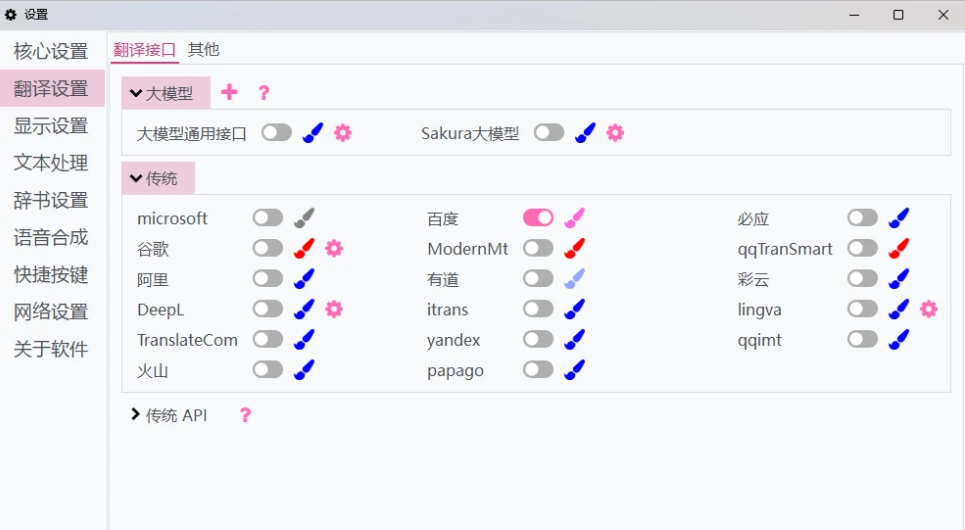The image size is (965, 530).
Task: Click the question mark help icon beside 大模型
Action: [x=264, y=93]
